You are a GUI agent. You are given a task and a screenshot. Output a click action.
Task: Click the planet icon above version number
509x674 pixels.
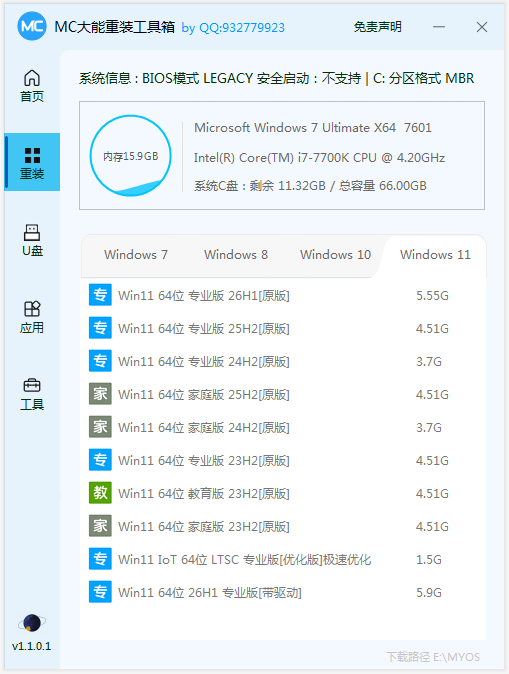32,622
